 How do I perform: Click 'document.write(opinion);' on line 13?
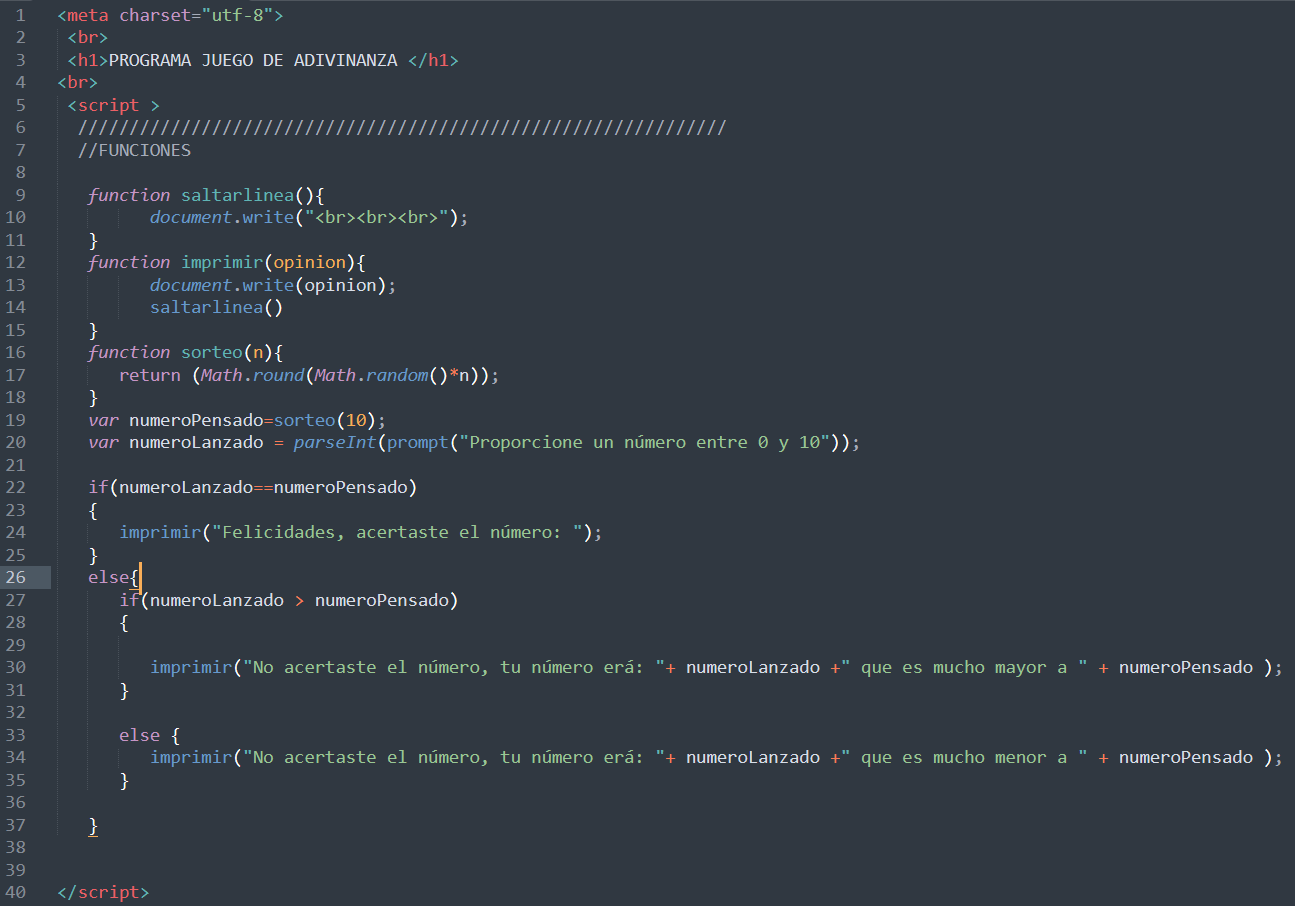point(273,285)
